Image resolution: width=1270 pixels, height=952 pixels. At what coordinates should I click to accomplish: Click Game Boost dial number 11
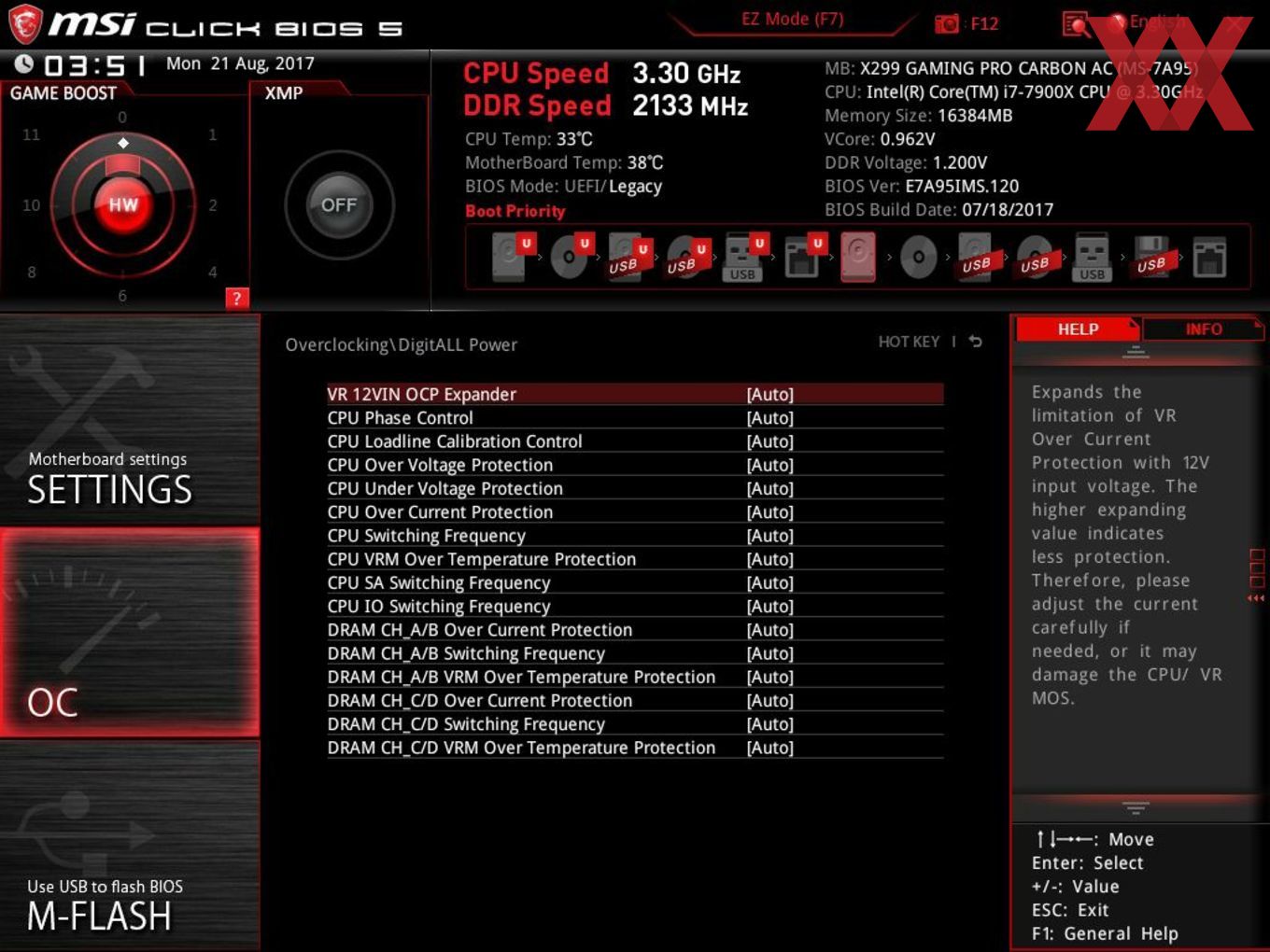[31, 134]
